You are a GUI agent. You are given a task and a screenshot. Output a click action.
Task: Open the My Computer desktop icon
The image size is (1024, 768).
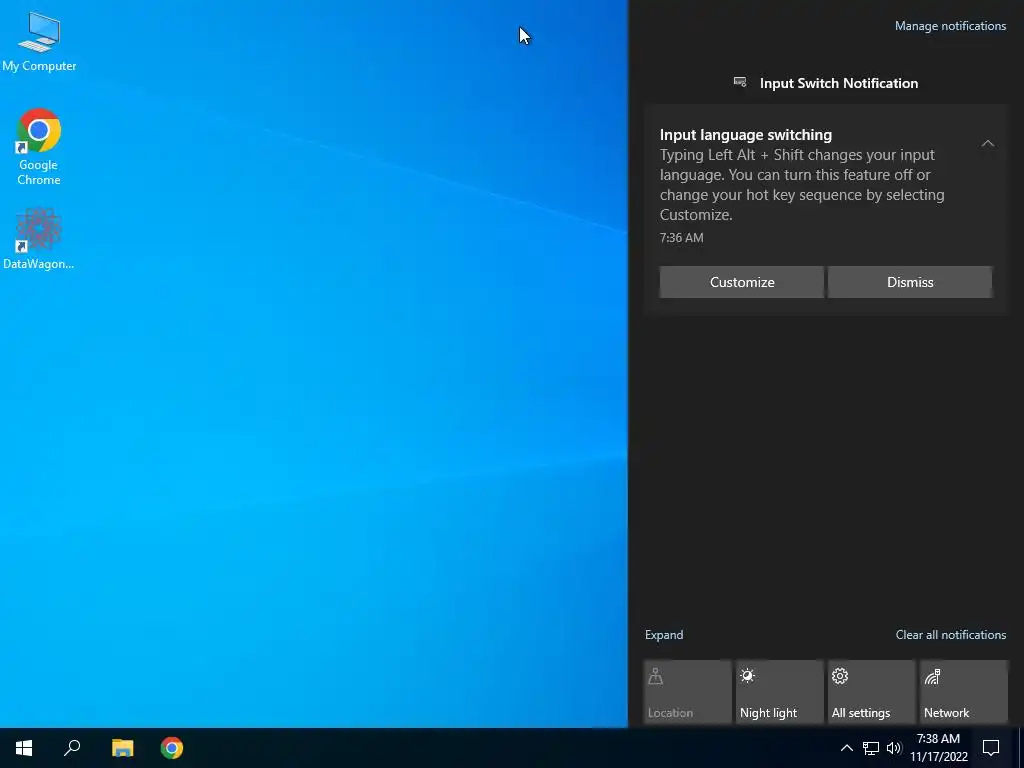click(39, 42)
